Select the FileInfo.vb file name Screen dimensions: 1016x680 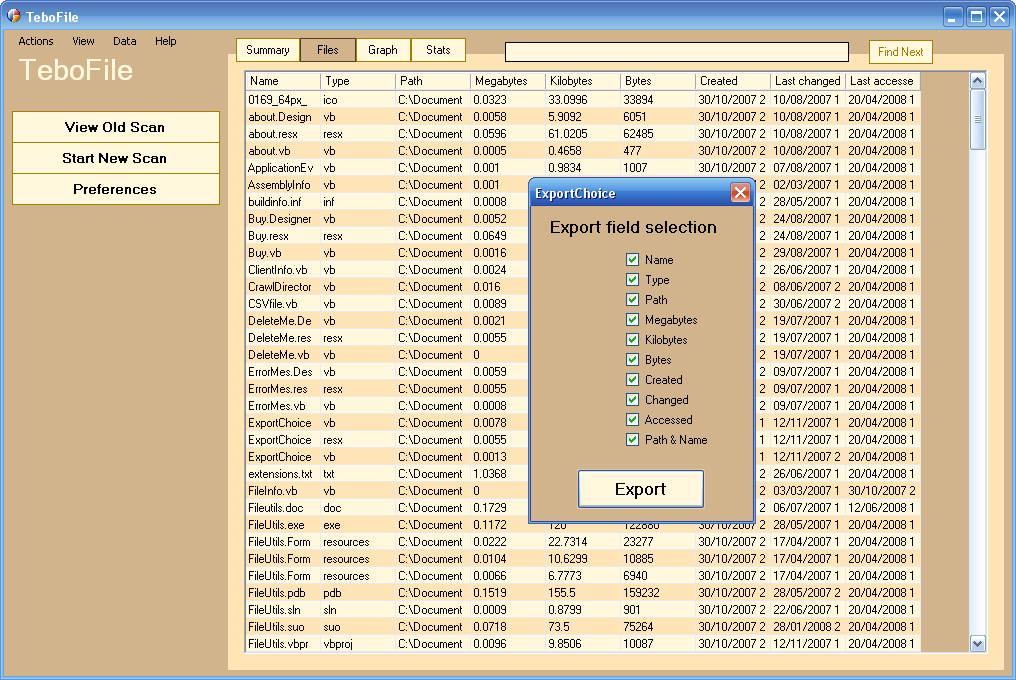(x=273, y=491)
